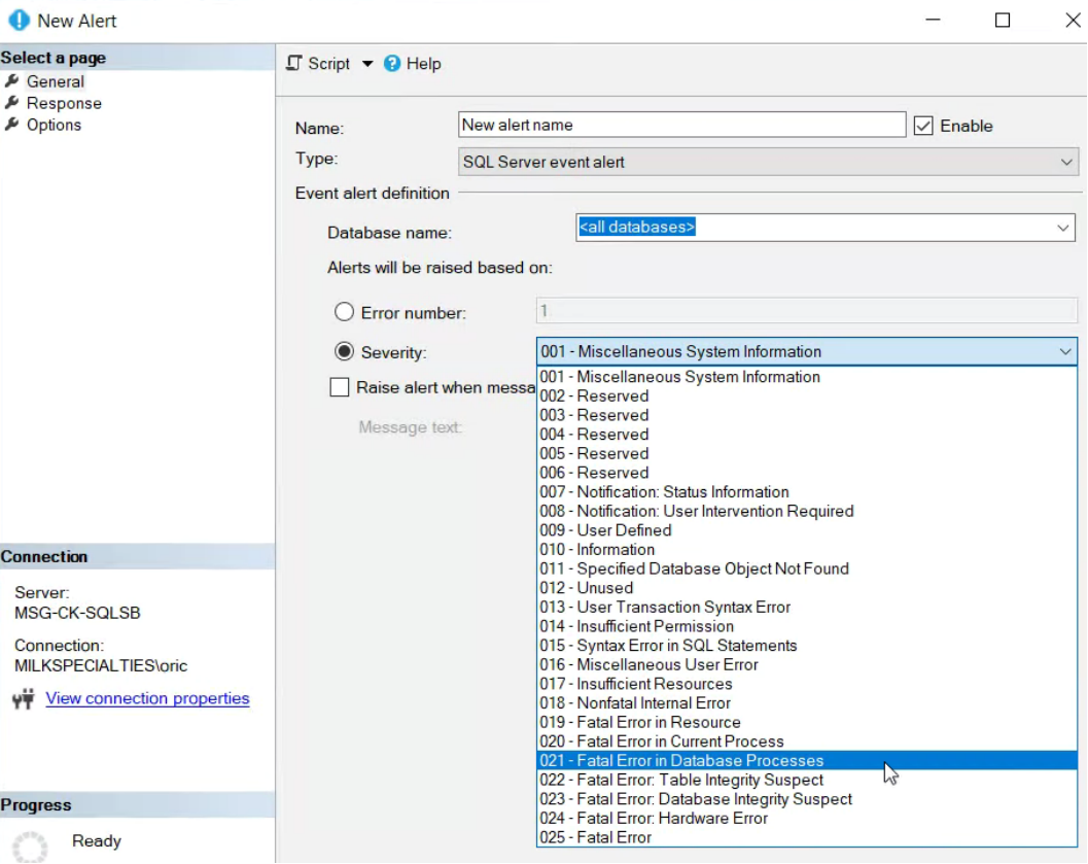The height and width of the screenshot is (864, 1088).
Task: Expand the Script dropdown arrow
Action: 367,64
